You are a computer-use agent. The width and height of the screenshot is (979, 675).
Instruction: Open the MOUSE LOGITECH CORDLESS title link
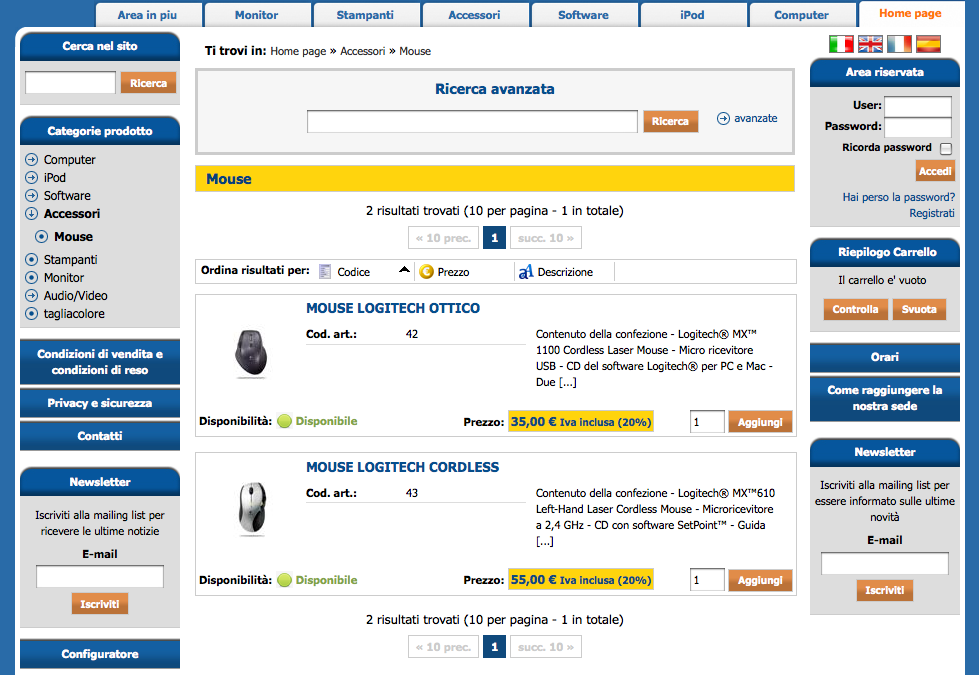click(x=402, y=467)
